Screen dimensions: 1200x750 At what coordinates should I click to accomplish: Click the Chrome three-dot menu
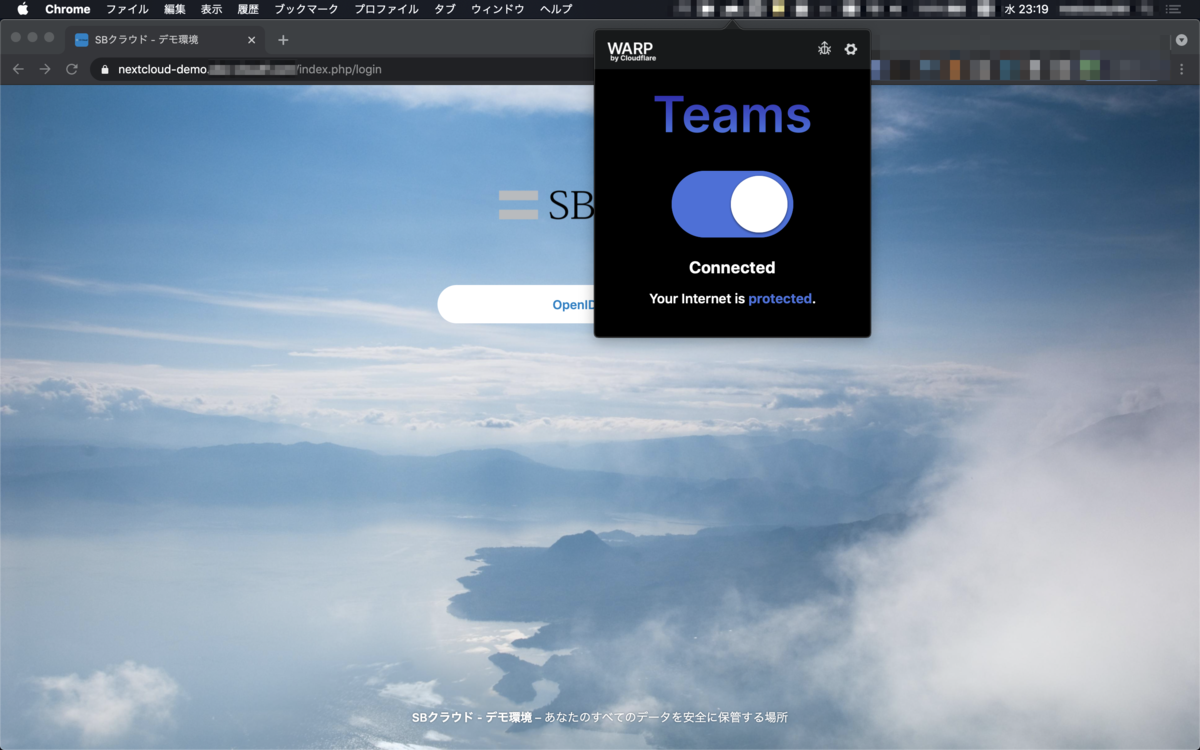coord(1181,69)
